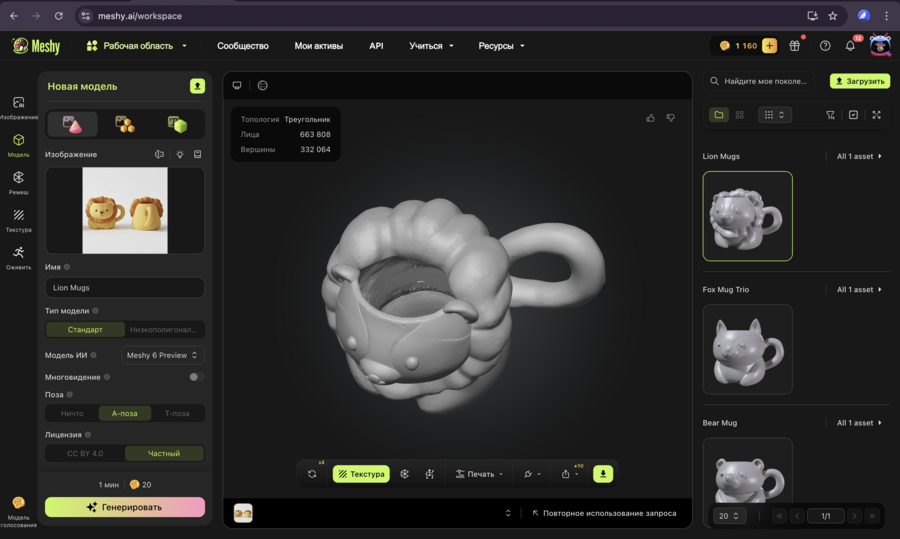900x539 pixels.
Task: Open the Рабочая область dropdown
Action: (137, 46)
